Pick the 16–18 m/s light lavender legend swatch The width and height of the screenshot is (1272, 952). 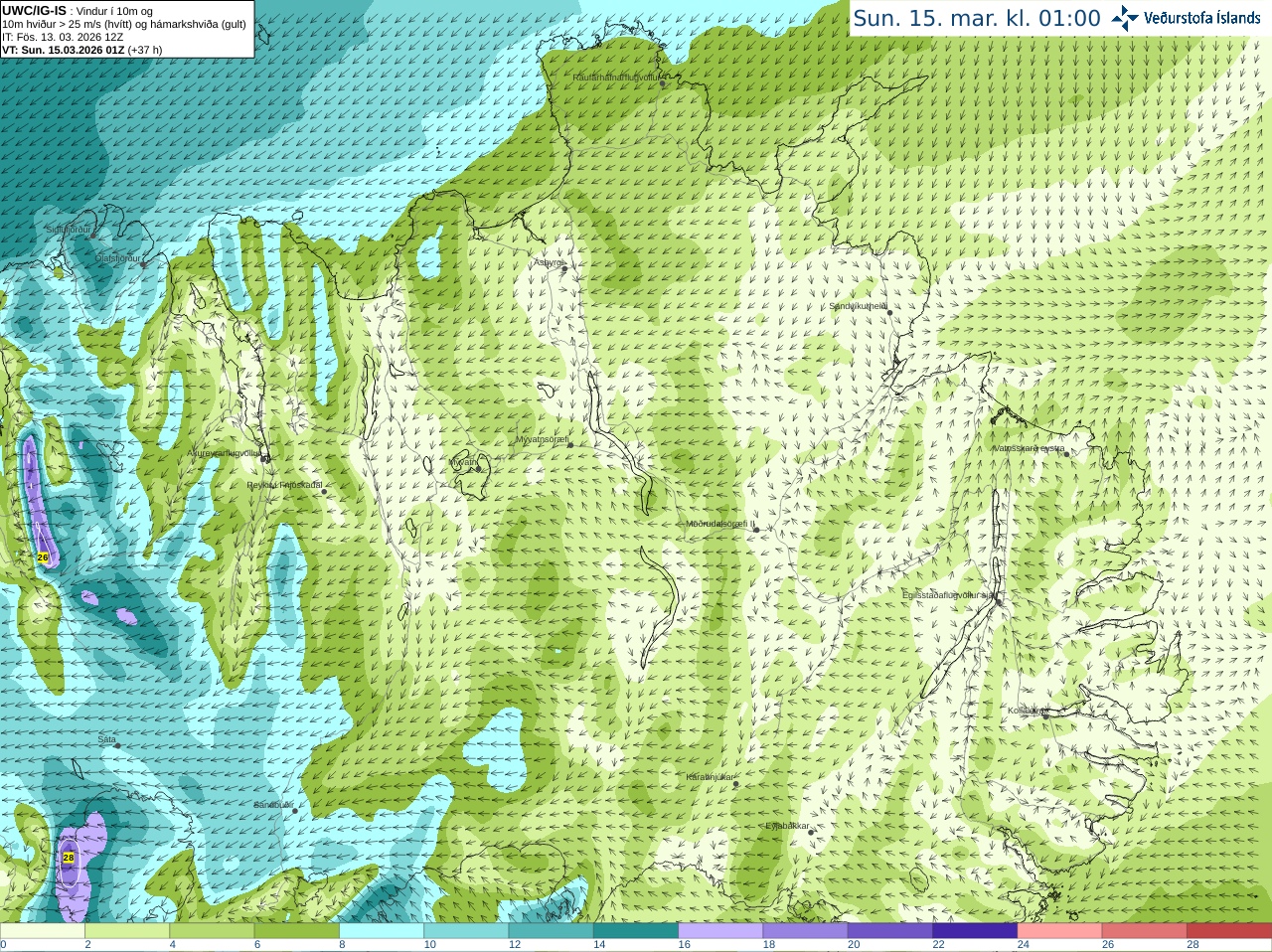[720, 931]
